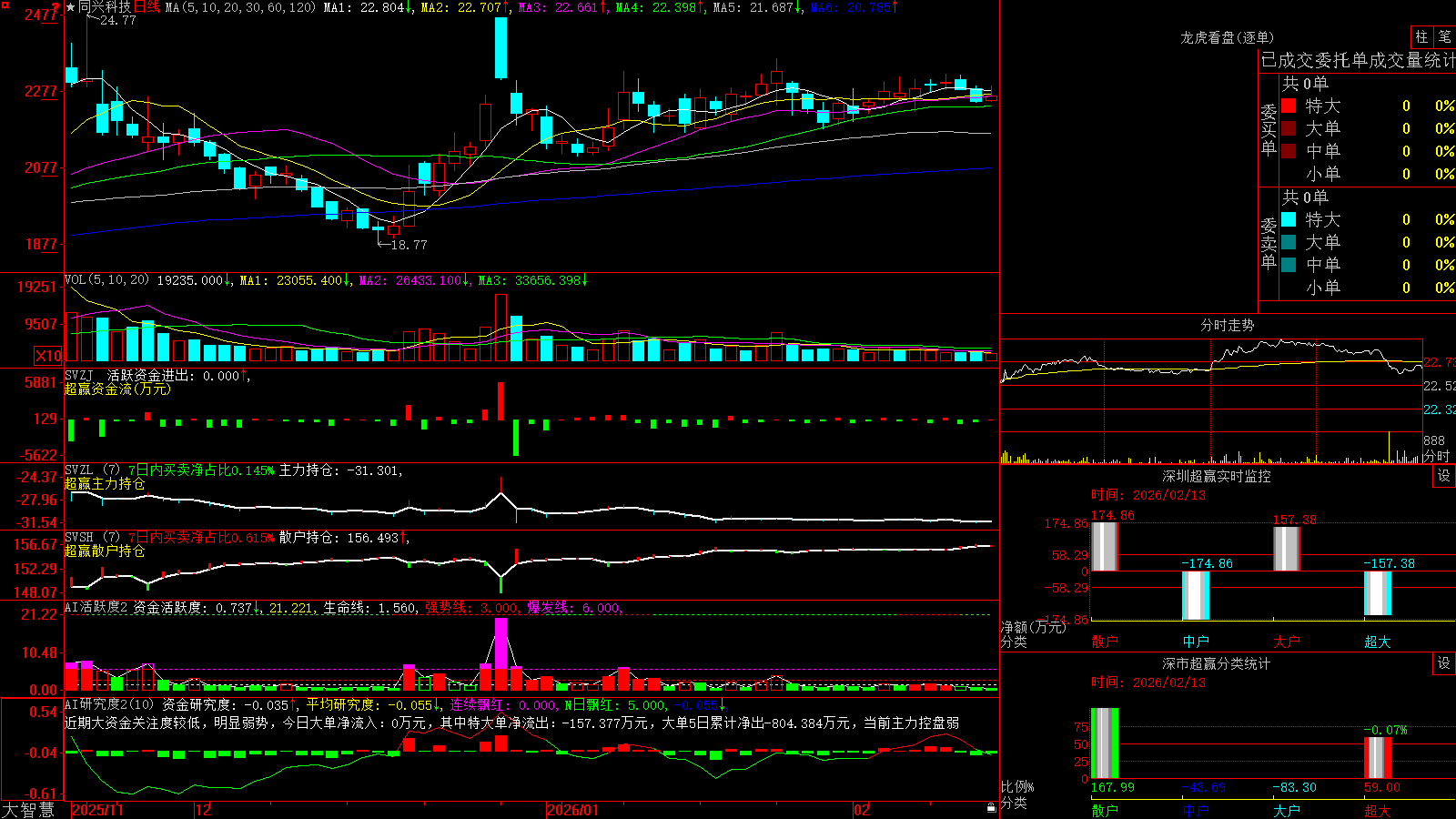Image resolution: width=1456 pixels, height=819 pixels.
Task: Click the red 特大 buy-order color swatch
Action: pyautogui.click(x=1289, y=106)
